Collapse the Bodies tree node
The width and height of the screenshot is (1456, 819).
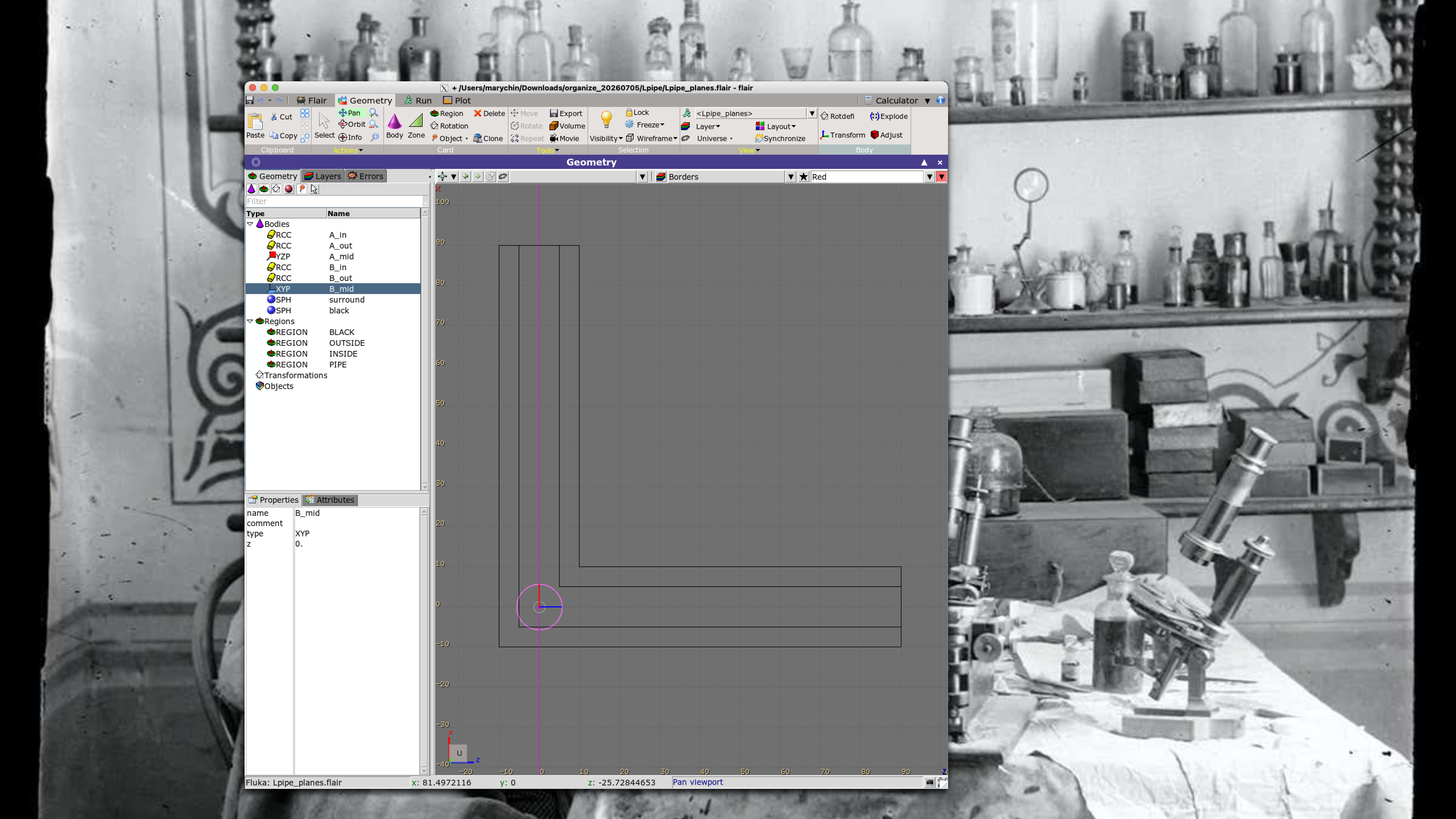click(x=250, y=224)
